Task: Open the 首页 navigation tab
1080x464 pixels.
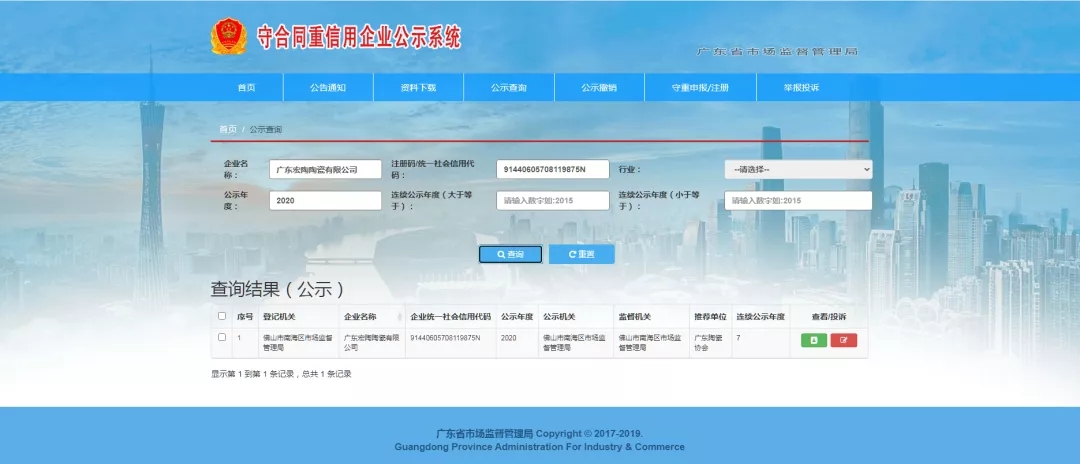Action: pyautogui.click(x=246, y=88)
